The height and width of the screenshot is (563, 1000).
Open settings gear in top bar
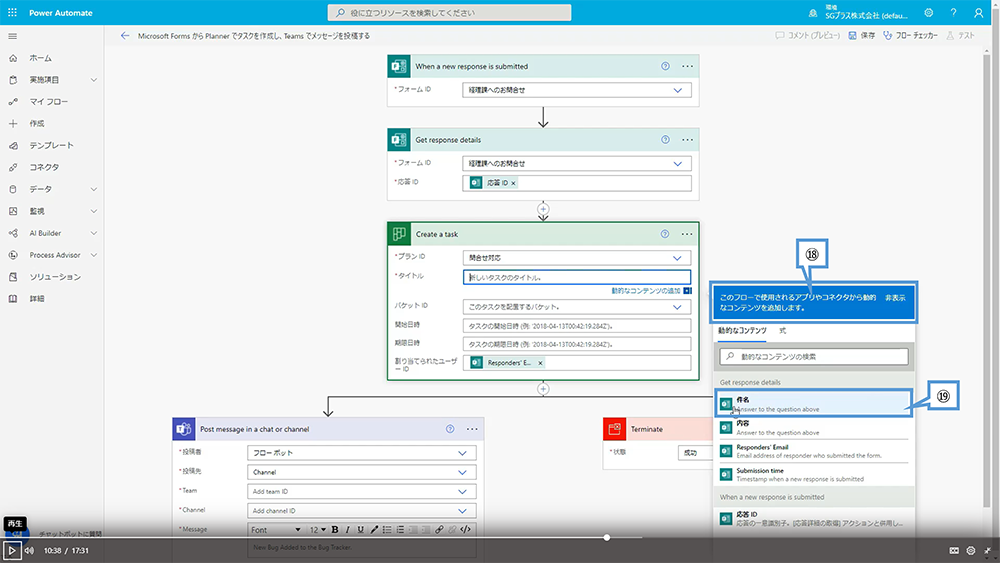[x=929, y=13]
